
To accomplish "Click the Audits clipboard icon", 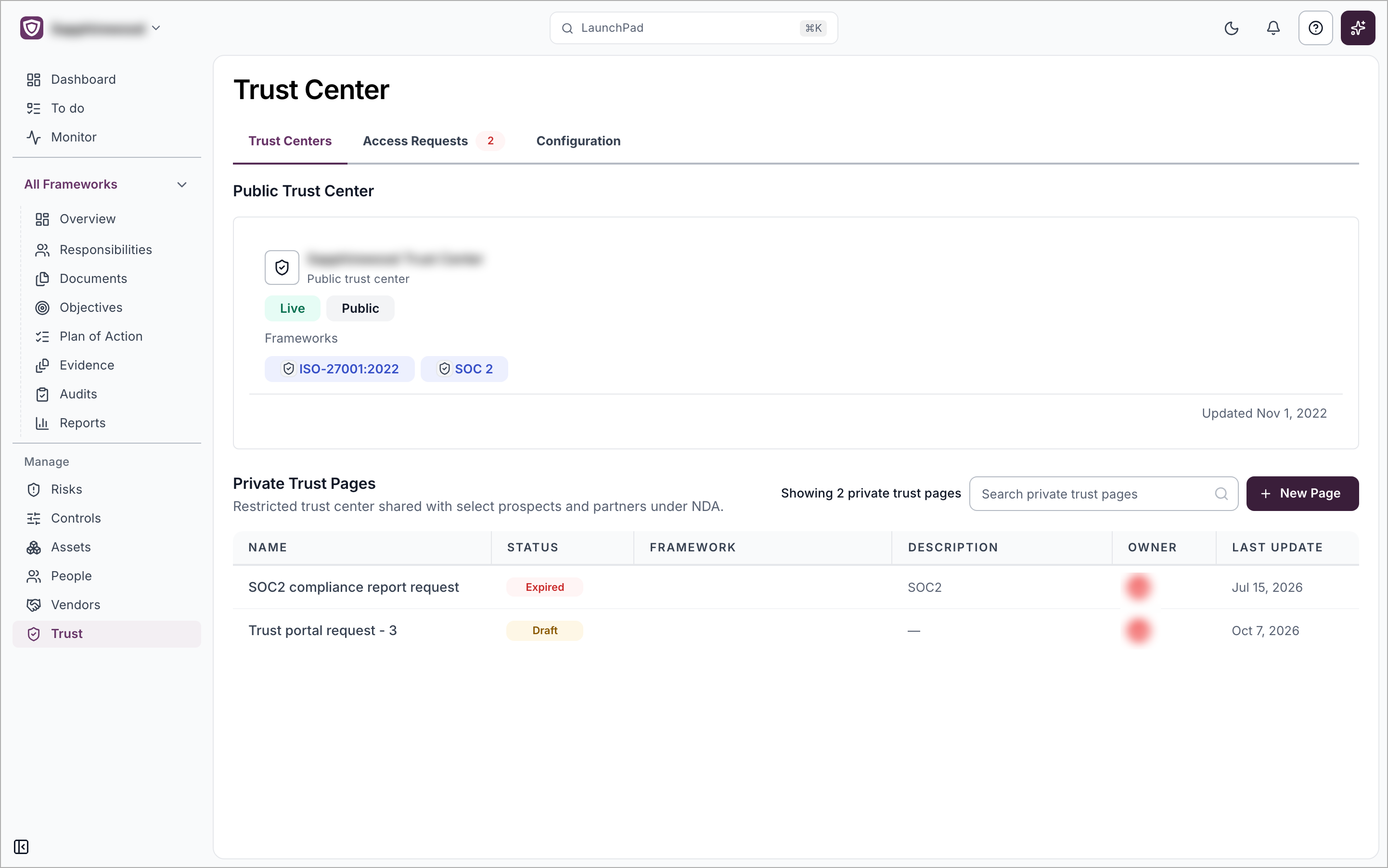I will (42, 395).
